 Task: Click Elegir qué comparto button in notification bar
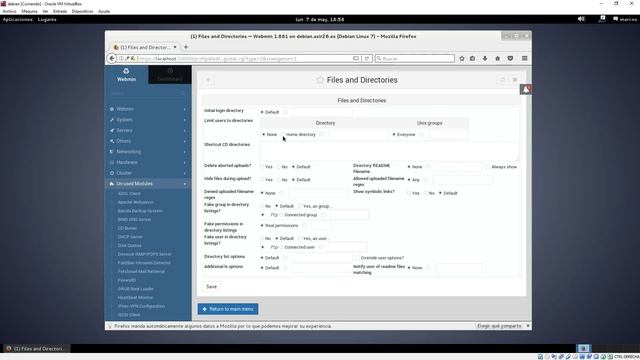pyautogui.click(x=499, y=326)
